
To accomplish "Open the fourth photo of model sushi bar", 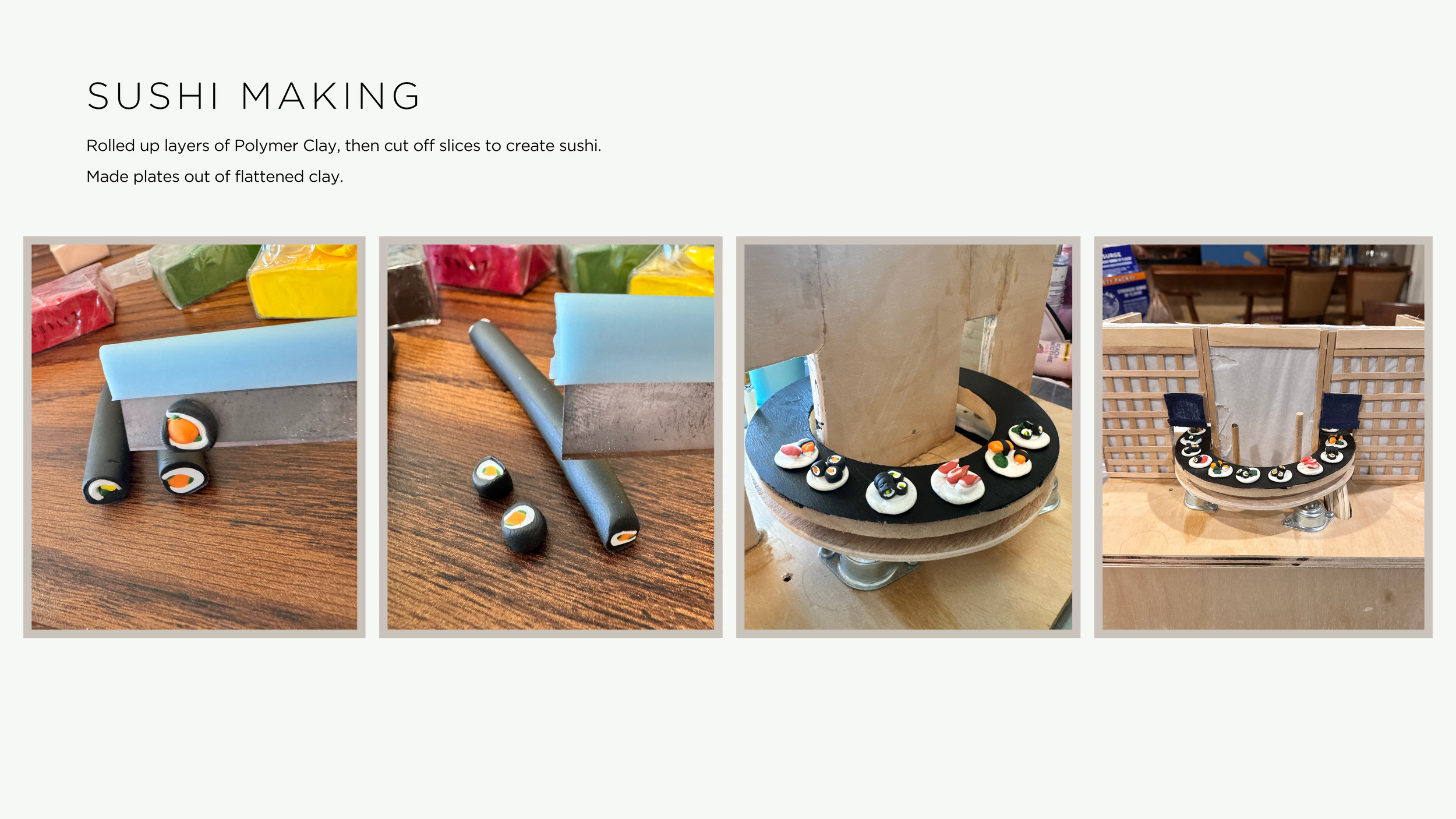I will (1263, 437).
